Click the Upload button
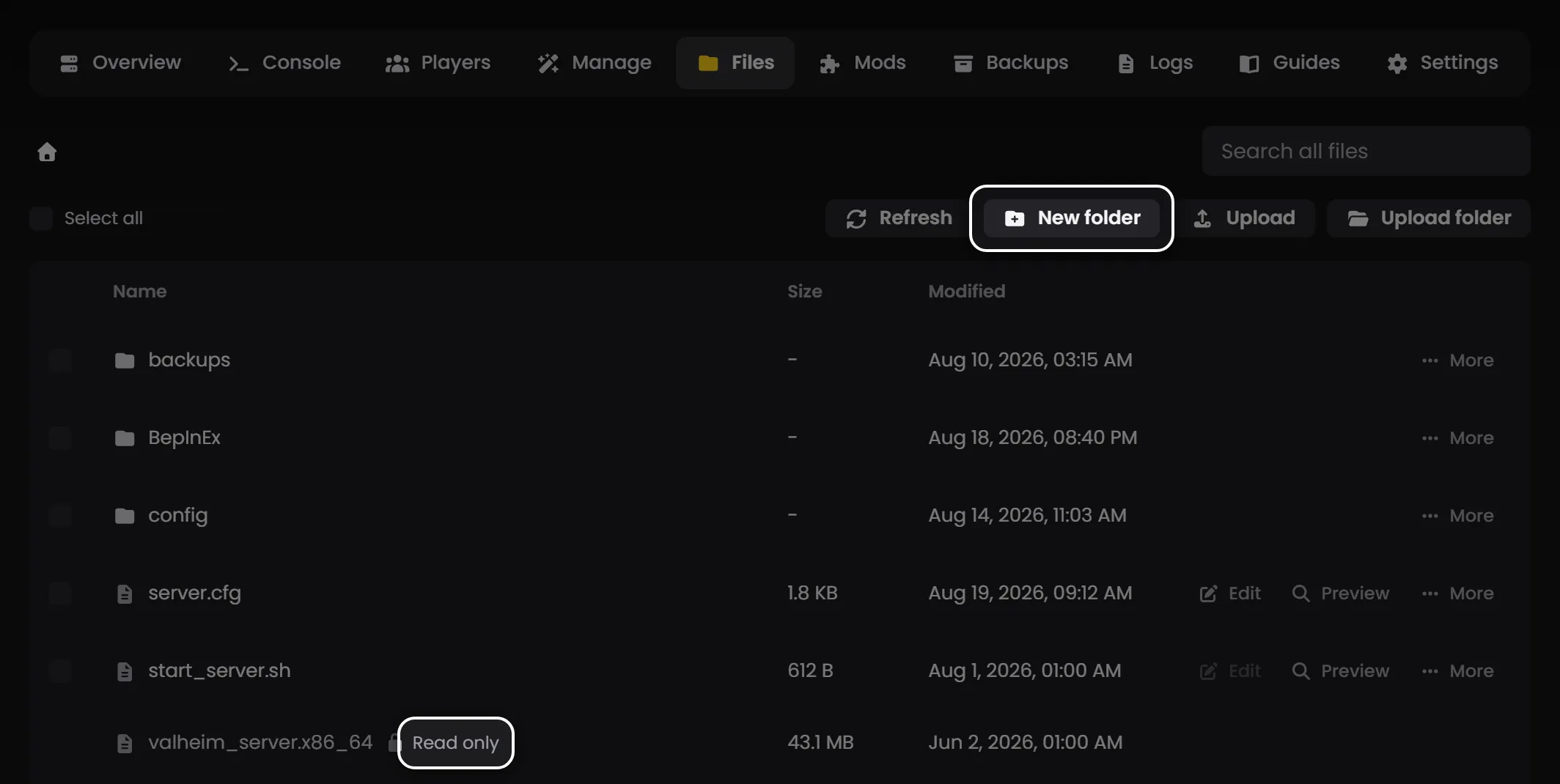Viewport: 1560px width, 784px height. pyautogui.click(x=1244, y=218)
